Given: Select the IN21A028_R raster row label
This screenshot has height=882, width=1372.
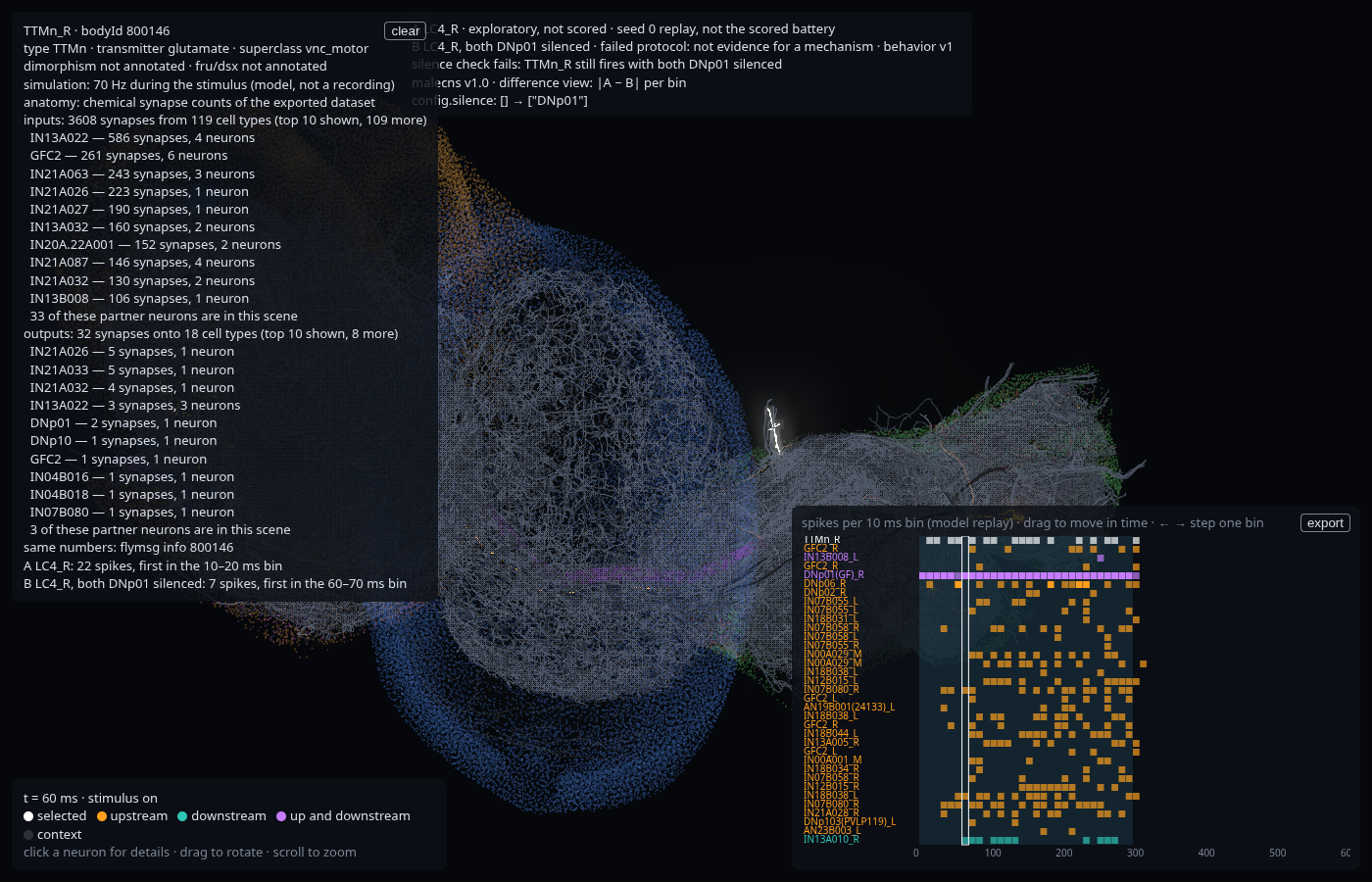Looking at the screenshot, I should pyautogui.click(x=831, y=813).
